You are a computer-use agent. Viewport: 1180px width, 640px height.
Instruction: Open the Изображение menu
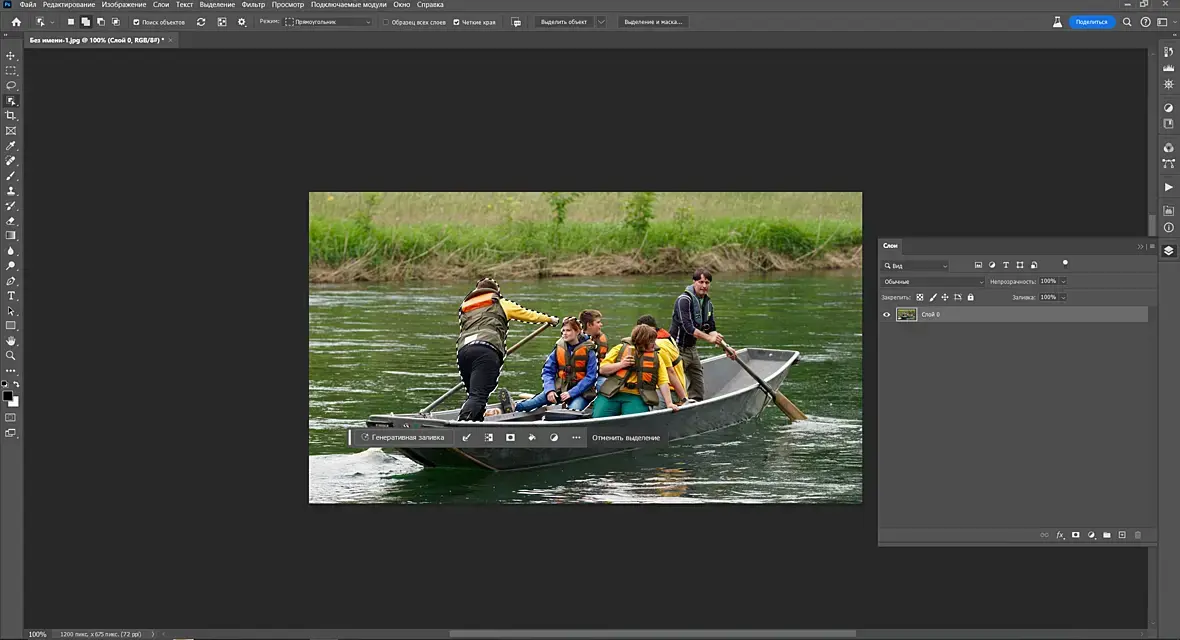coord(124,5)
